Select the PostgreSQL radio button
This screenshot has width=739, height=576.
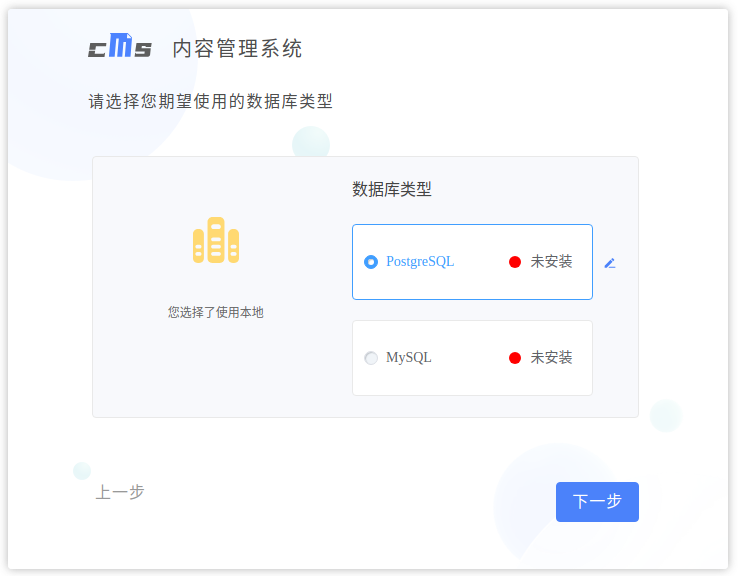(371, 262)
